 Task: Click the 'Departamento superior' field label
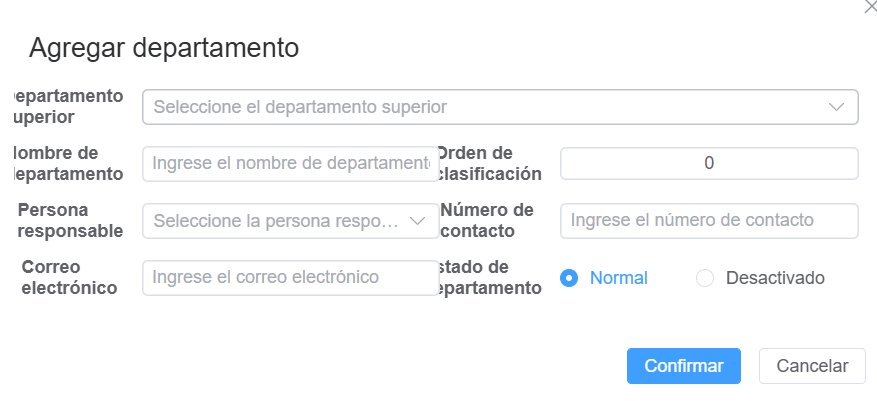click(x=68, y=107)
